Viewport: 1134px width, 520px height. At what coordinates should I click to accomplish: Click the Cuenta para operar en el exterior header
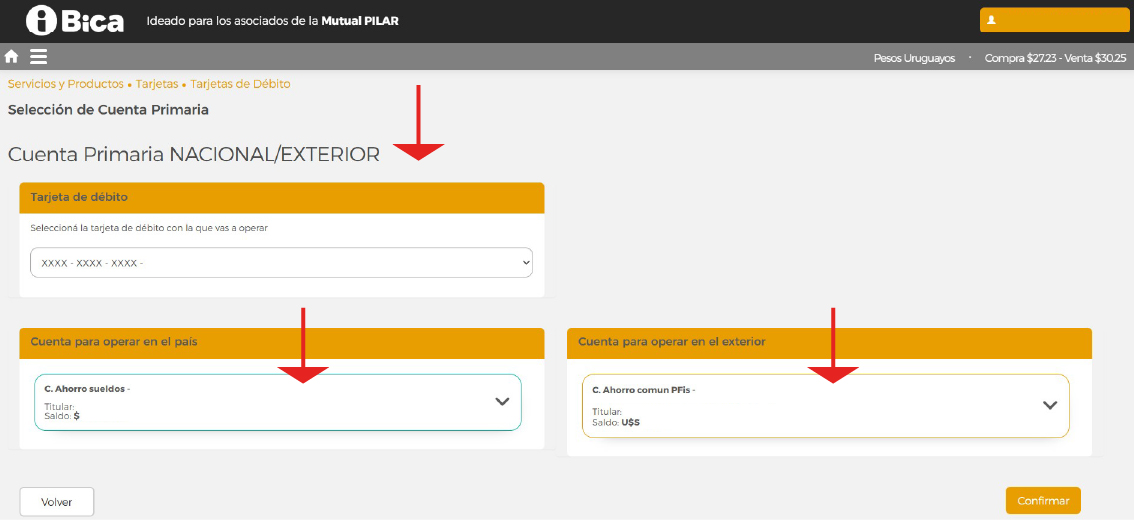830,343
